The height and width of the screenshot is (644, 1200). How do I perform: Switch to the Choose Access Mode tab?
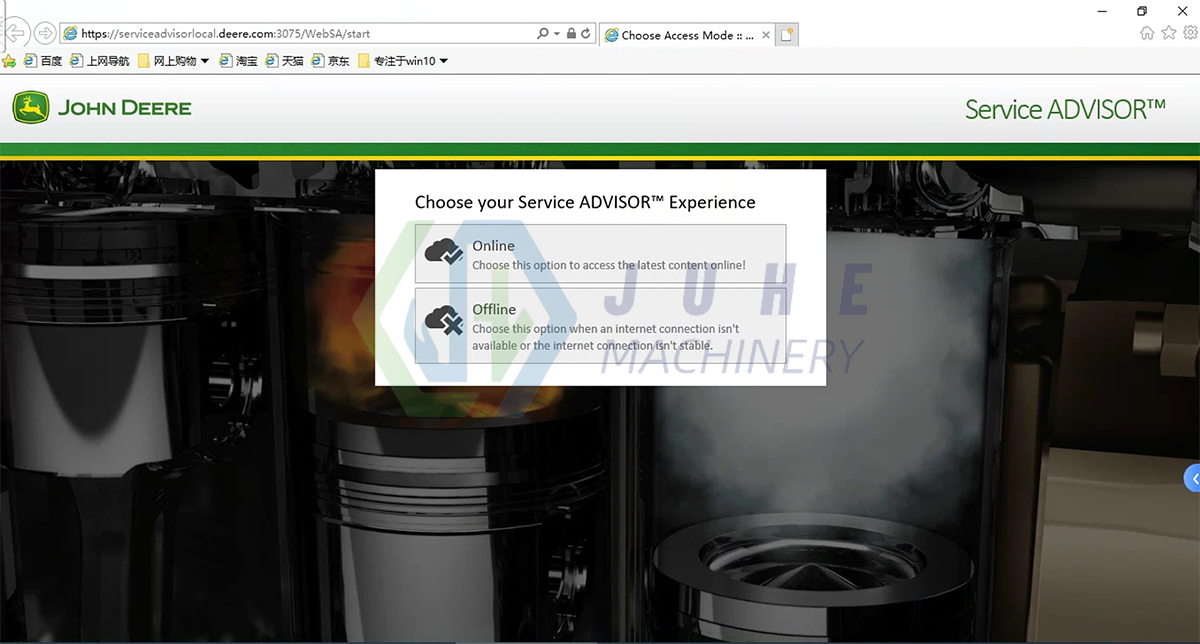(x=685, y=33)
